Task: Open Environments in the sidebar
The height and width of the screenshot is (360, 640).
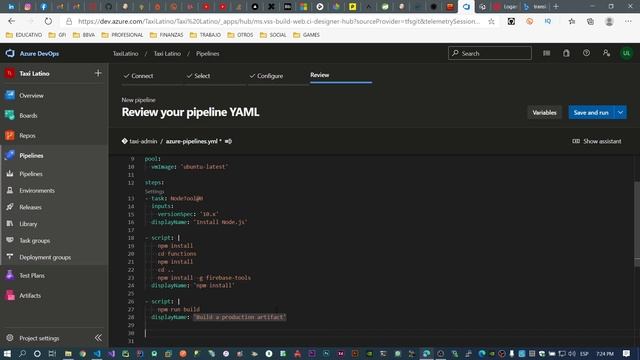Action: tap(37, 191)
